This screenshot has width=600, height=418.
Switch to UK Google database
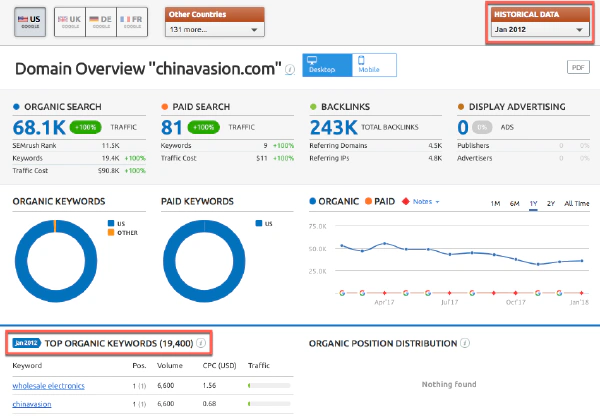click(70, 22)
